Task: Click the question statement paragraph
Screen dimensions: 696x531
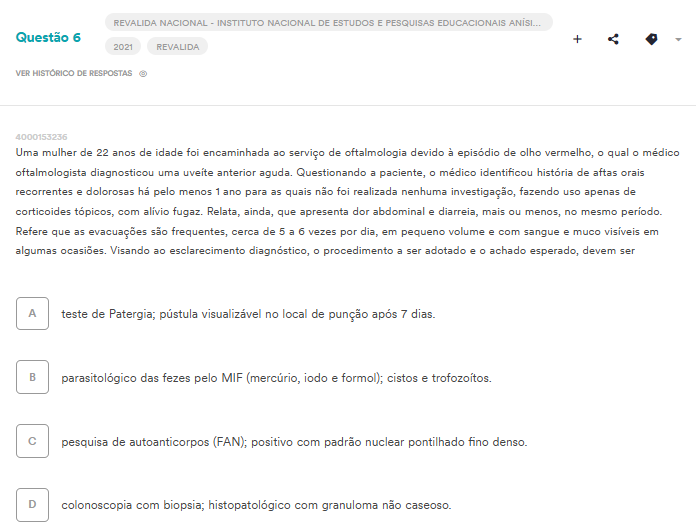Action: click(347, 202)
